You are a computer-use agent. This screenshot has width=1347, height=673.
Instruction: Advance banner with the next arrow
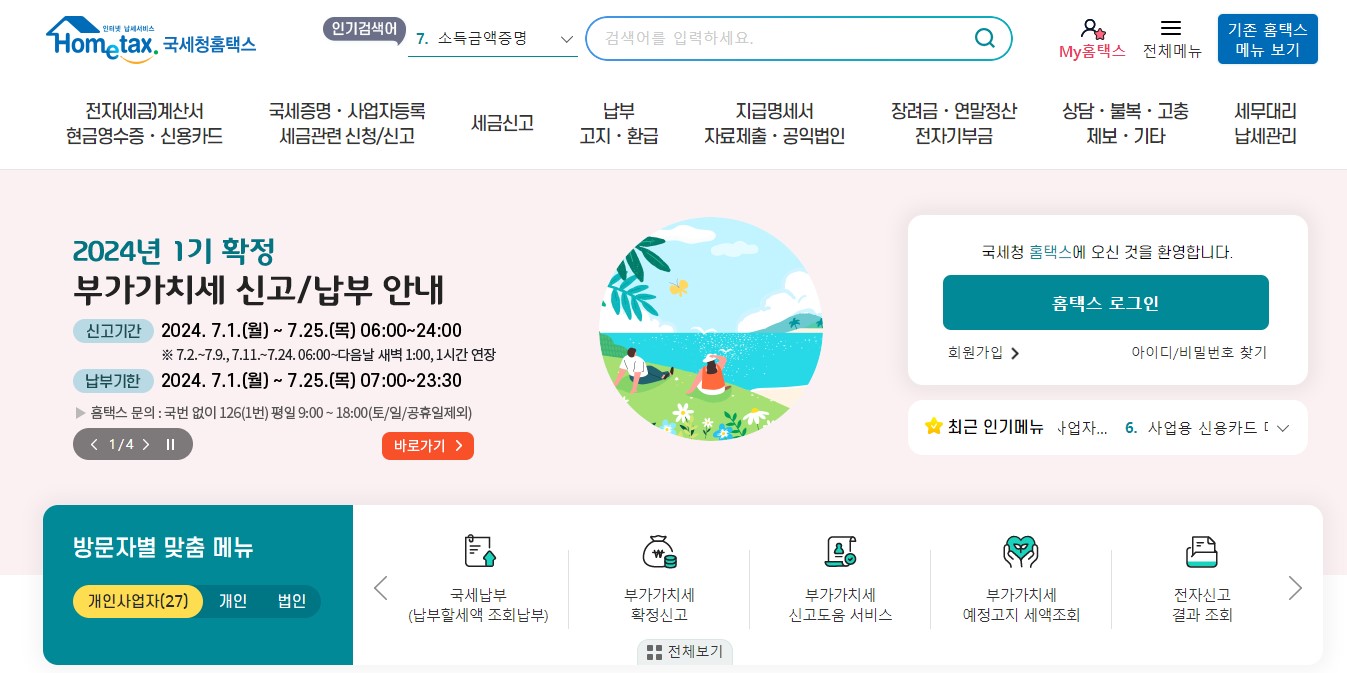coord(146,444)
